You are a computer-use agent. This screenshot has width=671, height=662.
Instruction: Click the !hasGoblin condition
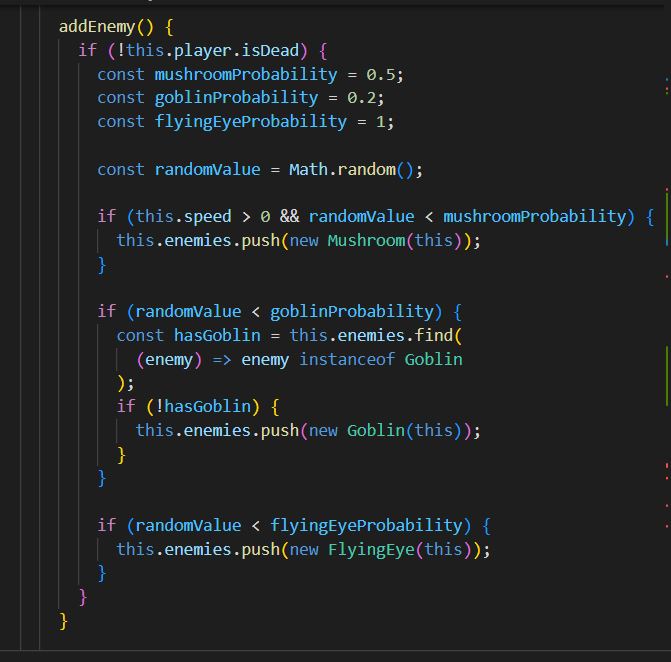[x=203, y=407]
